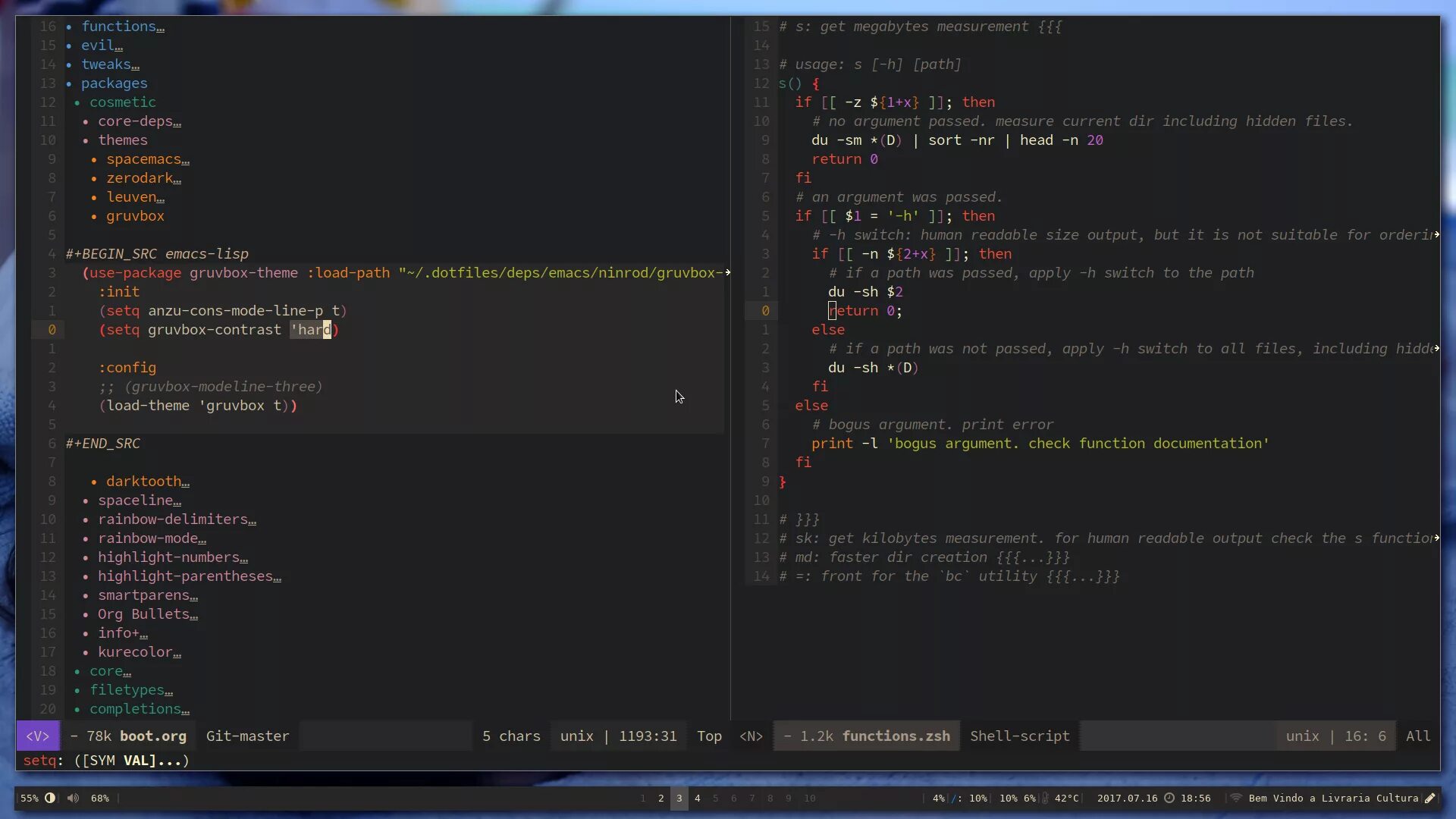Click the setq minibuffer echo line
Viewport: 1456px width, 819px height.
tap(106, 761)
